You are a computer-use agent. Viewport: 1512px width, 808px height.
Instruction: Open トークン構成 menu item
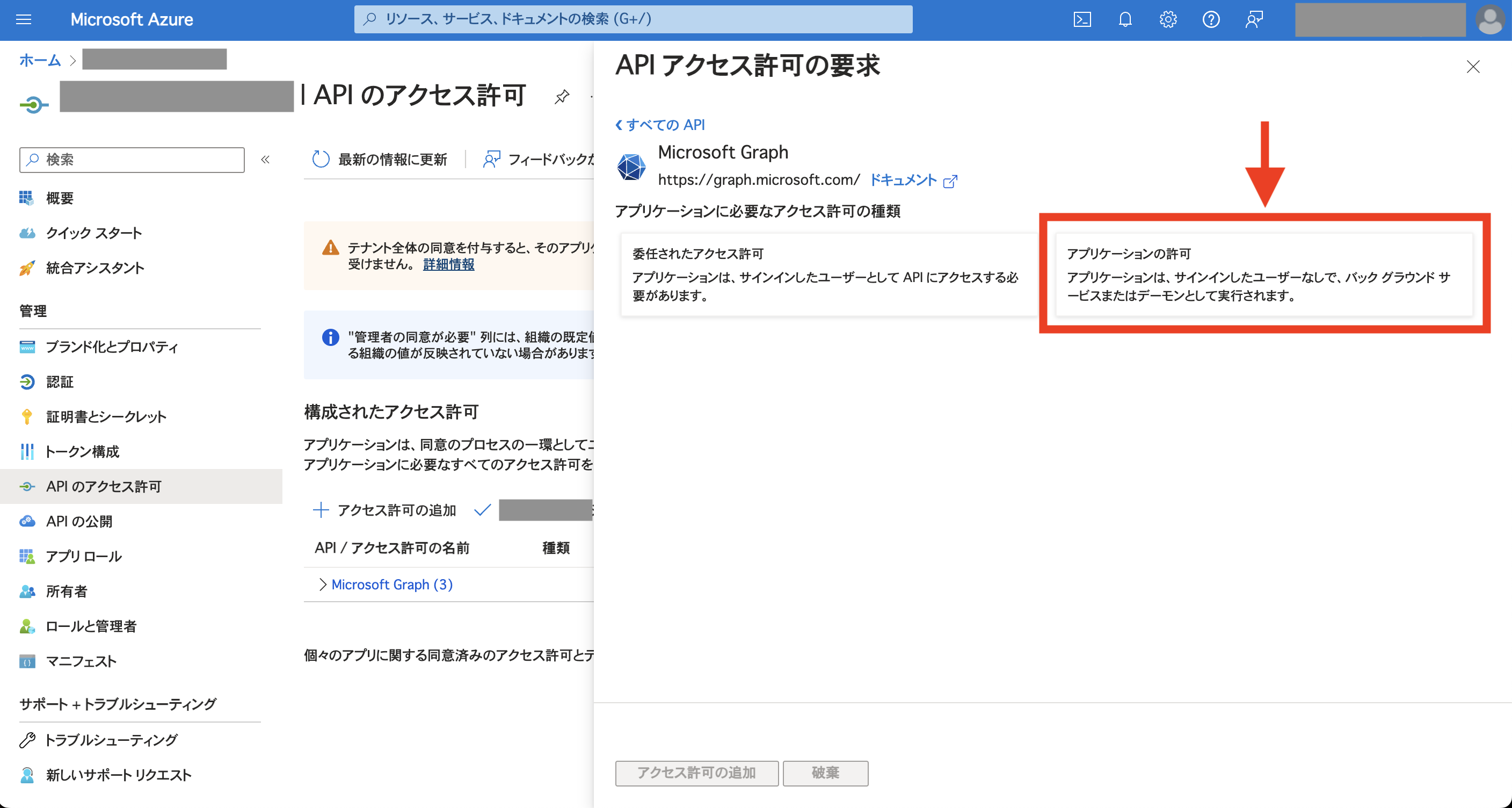tap(82, 452)
